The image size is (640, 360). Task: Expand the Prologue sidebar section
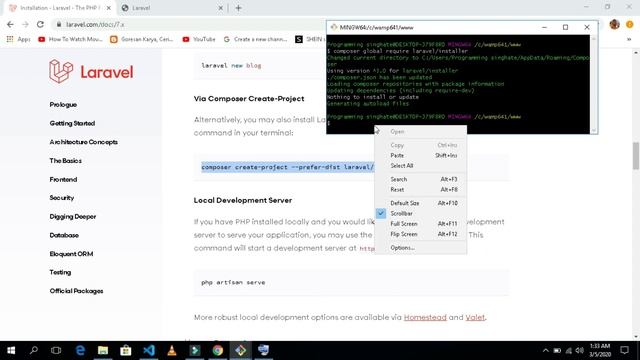(x=63, y=104)
